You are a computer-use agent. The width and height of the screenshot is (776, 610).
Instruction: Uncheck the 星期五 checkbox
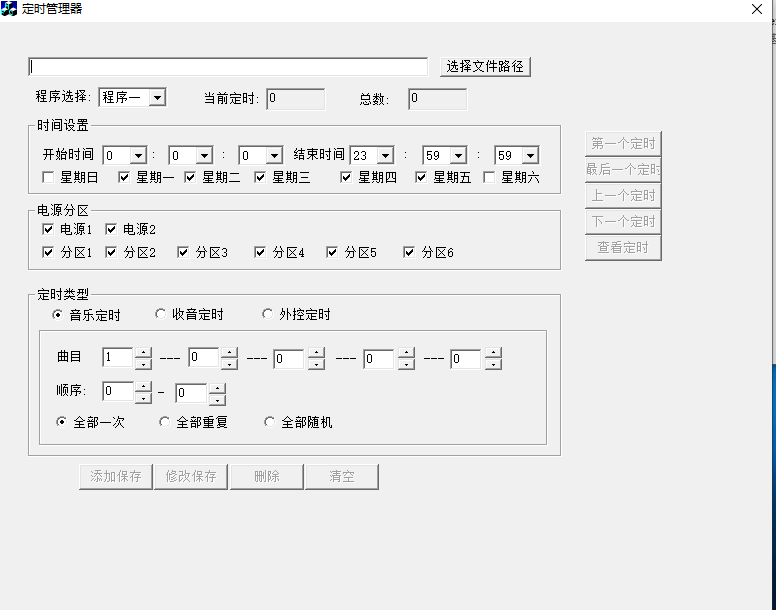click(x=421, y=177)
